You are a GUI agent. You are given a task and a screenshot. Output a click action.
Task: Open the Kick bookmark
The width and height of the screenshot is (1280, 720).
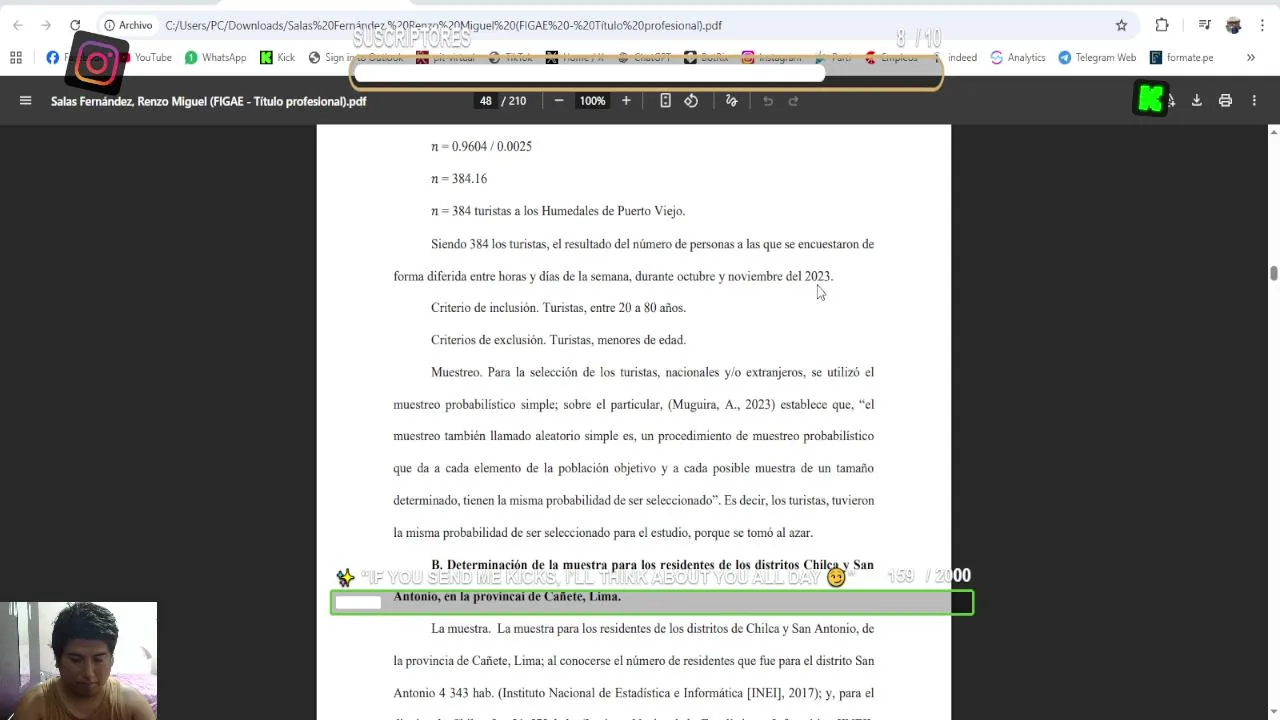pyautogui.click(x=277, y=58)
